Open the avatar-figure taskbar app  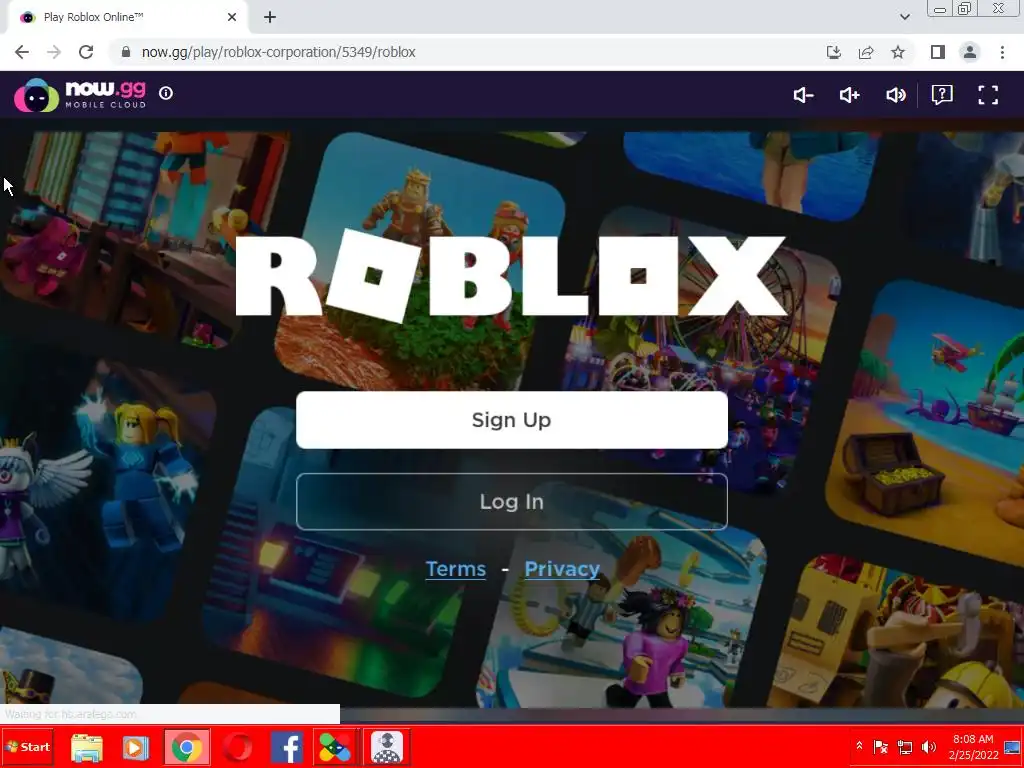click(x=387, y=747)
